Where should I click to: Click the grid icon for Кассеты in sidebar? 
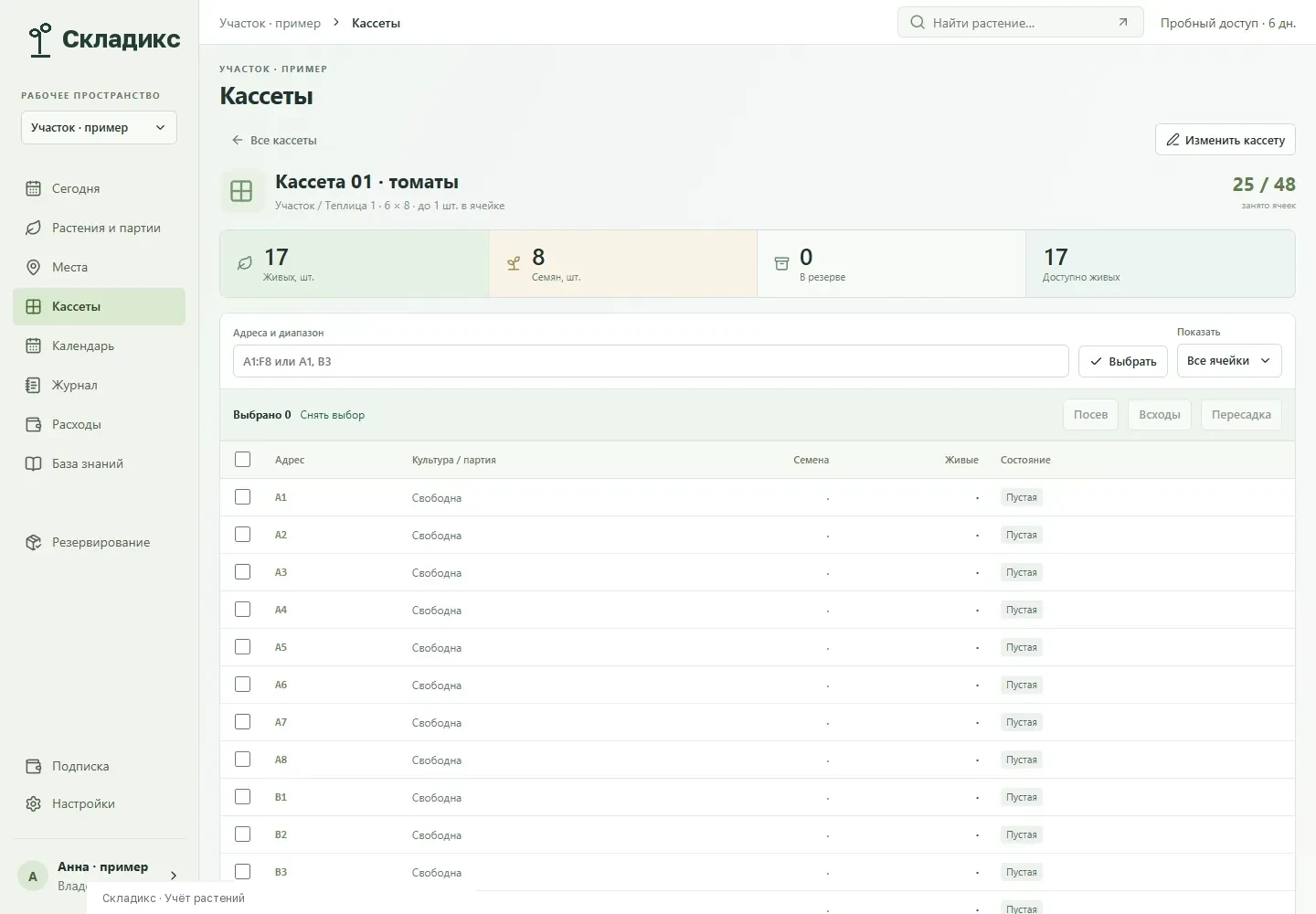coord(34,306)
